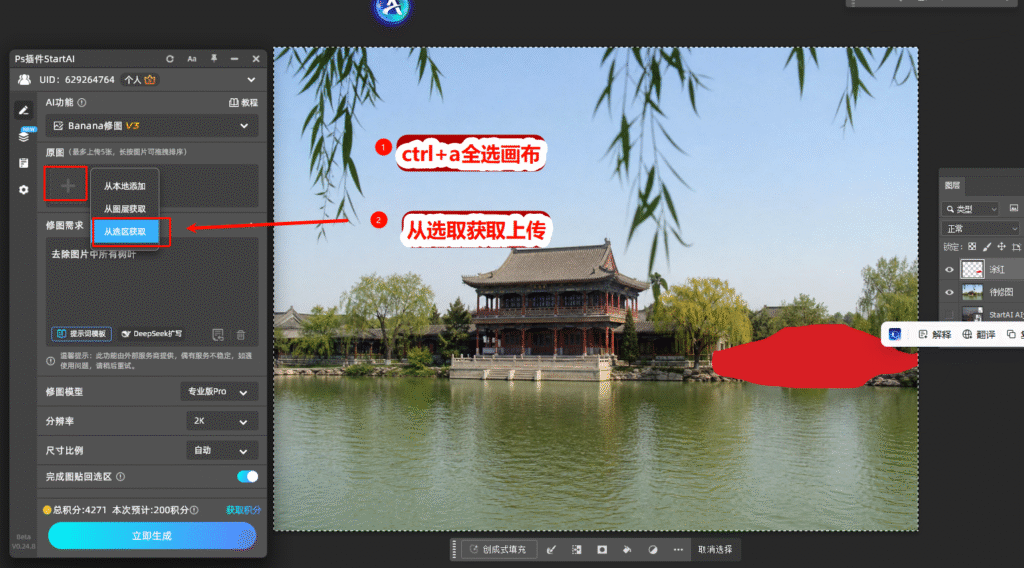Choose 从图层获取 menu option
This screenshot has height=568, width=1024.
(x=125, y=209)
